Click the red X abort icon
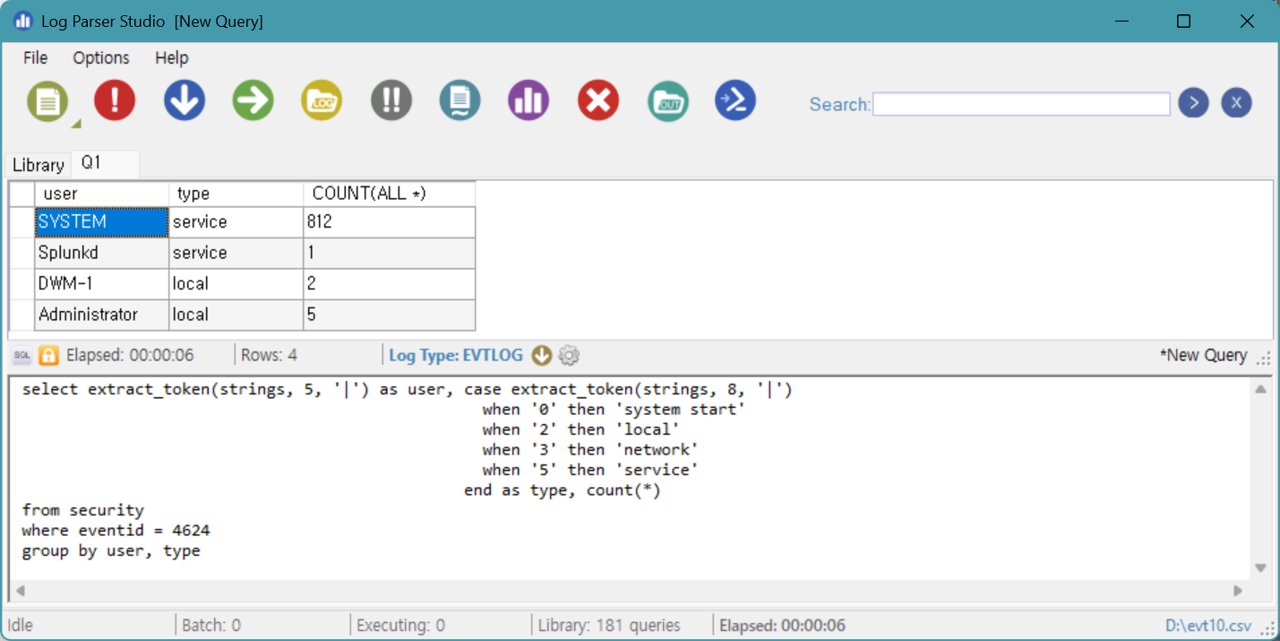The height and width of the screenshot is (641, 1280). pyautogui.click(x=598, y=101)
